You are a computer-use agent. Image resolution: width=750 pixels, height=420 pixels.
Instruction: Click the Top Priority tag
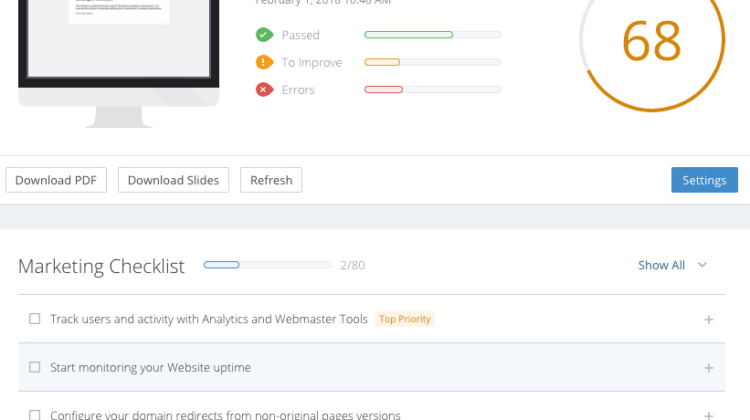[405, 319]
